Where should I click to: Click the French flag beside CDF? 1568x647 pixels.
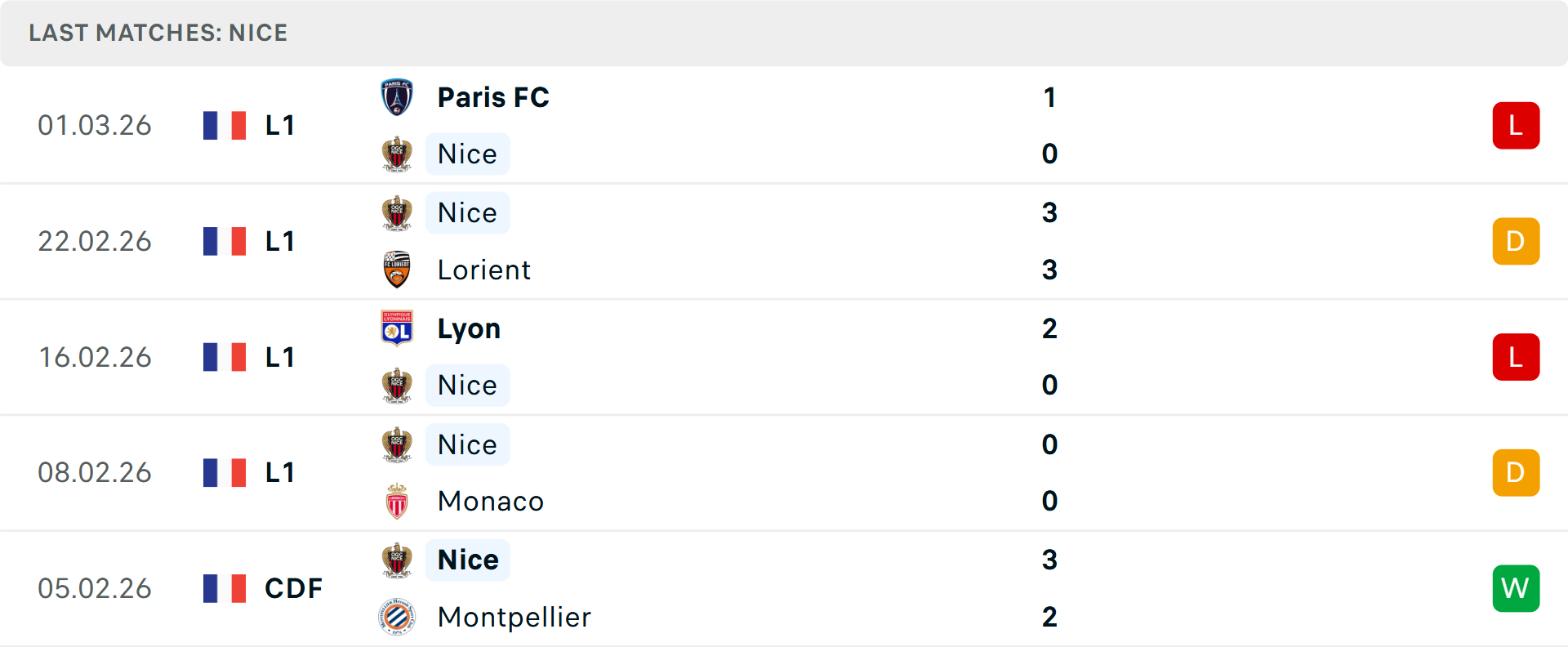click(x=225, y=588)
